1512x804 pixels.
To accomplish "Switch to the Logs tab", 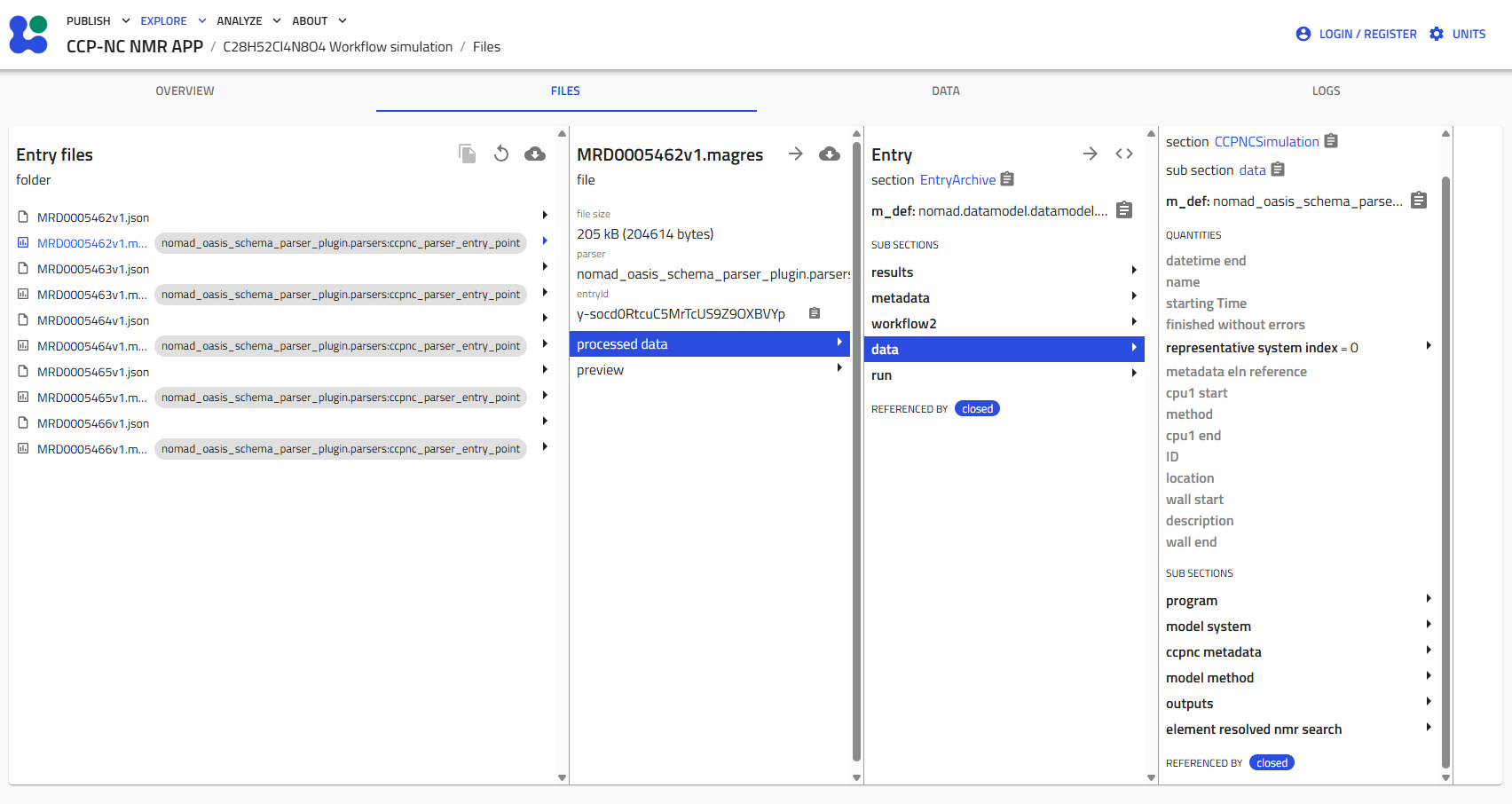I will [x=1326, y=91].
